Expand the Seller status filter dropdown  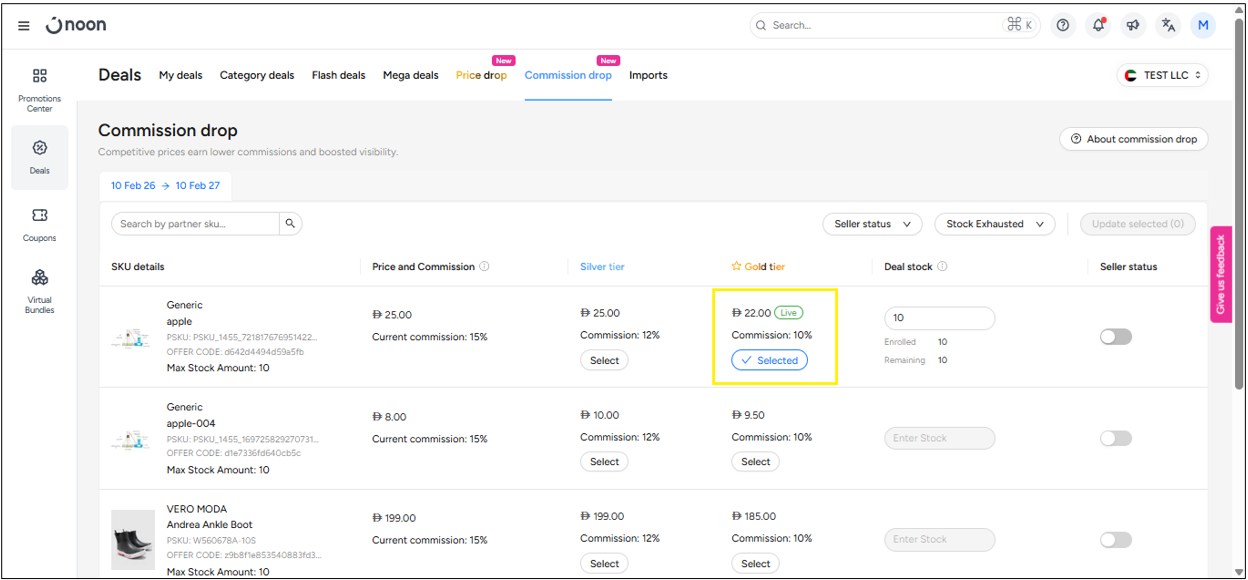point(872,224)
